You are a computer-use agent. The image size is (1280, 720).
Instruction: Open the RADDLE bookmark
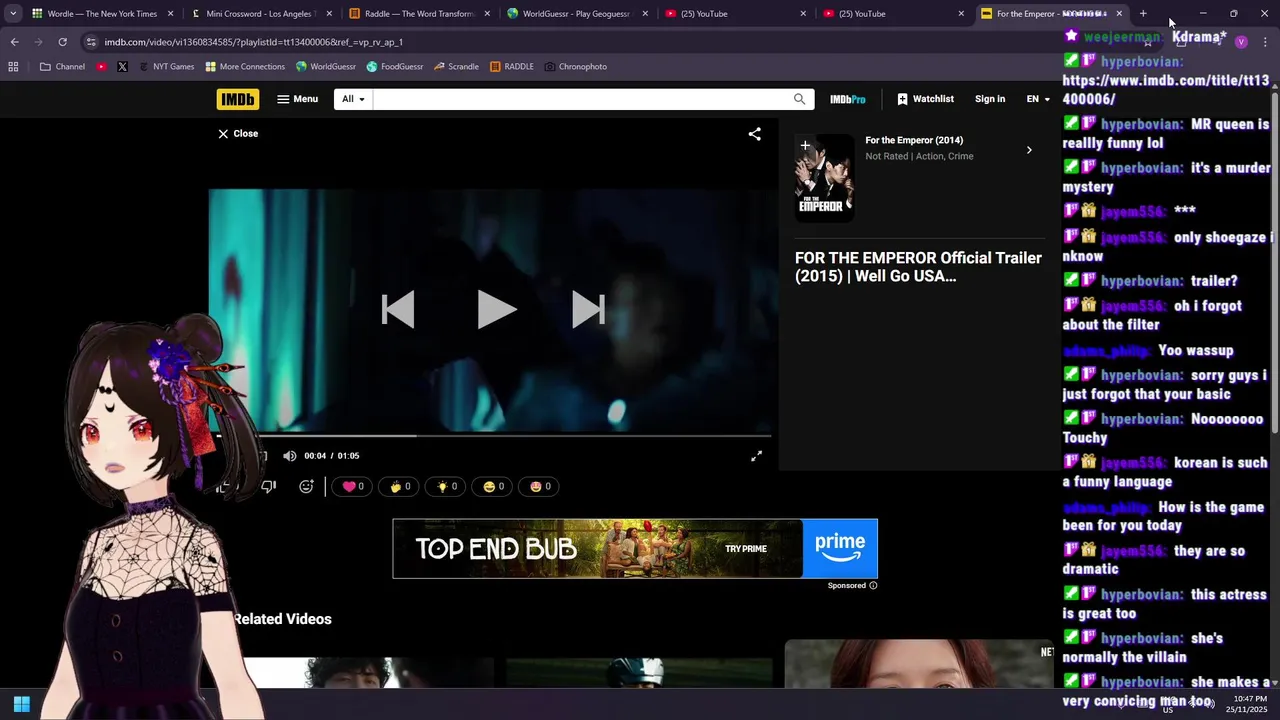[512, 67]
